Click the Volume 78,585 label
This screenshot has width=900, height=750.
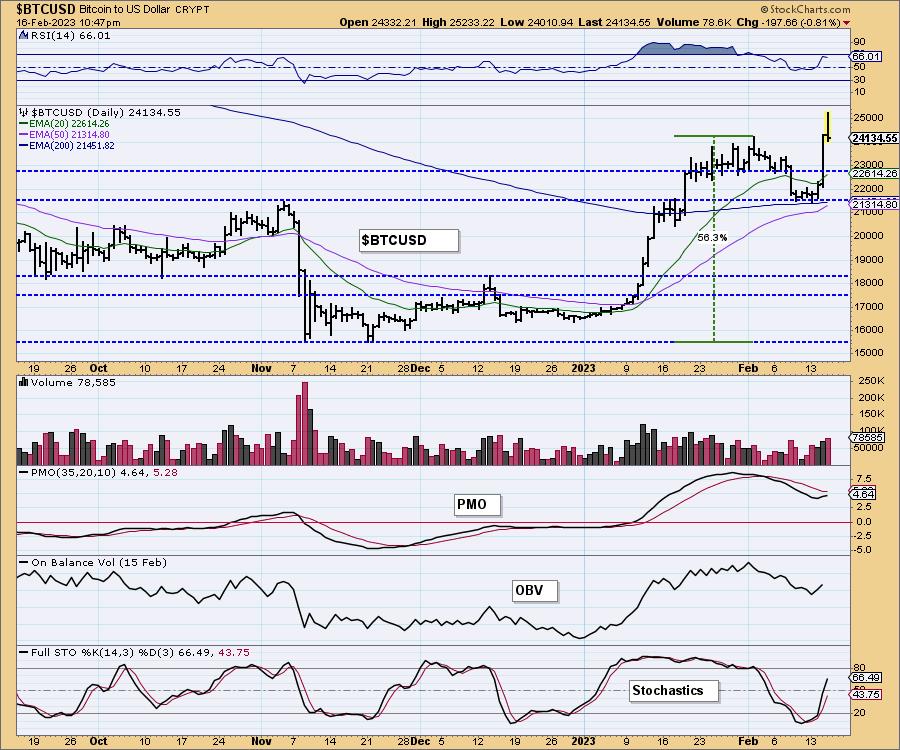[x=73, y=382]
